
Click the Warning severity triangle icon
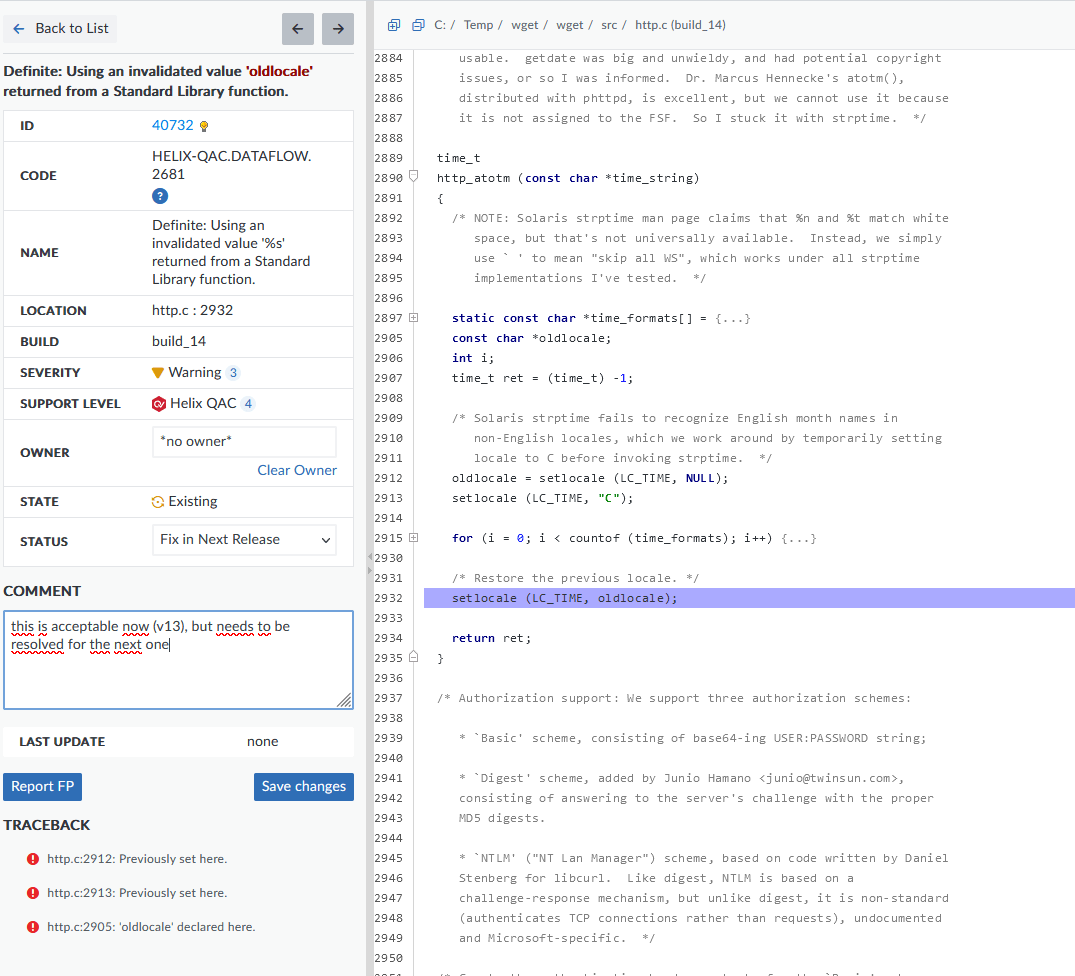(x=158, y=373)
